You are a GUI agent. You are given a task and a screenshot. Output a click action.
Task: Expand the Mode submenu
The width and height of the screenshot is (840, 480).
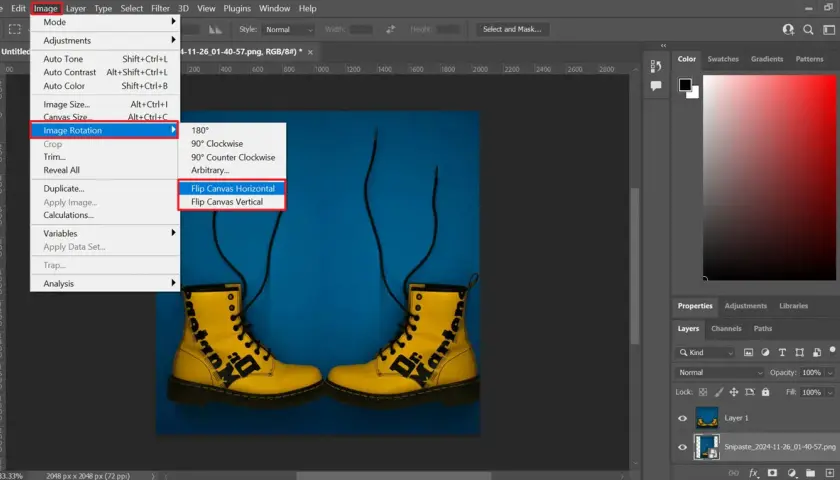[105, 22]
